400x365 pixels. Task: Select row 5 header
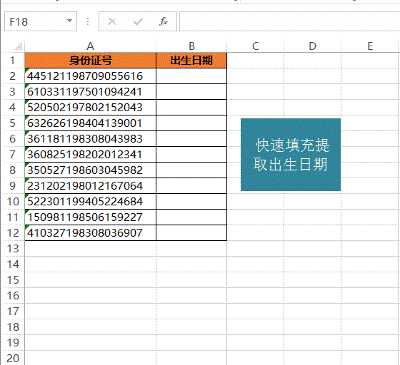pyautogui.click(x=13, y=123)
